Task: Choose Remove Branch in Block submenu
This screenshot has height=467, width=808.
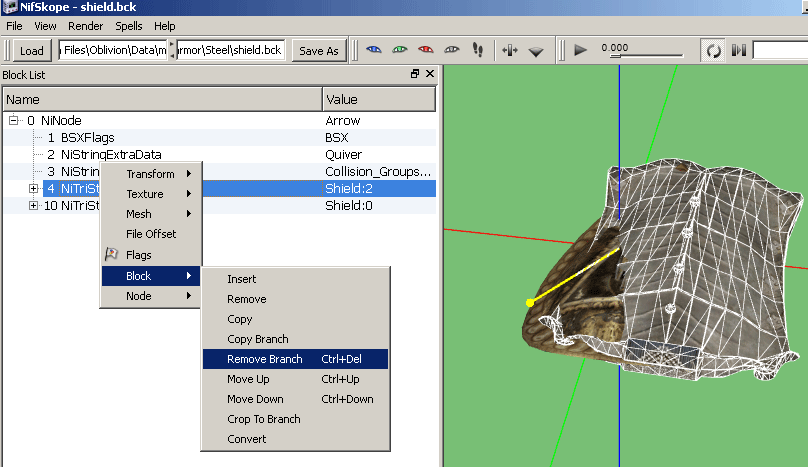Action: (x=295, y=359)
